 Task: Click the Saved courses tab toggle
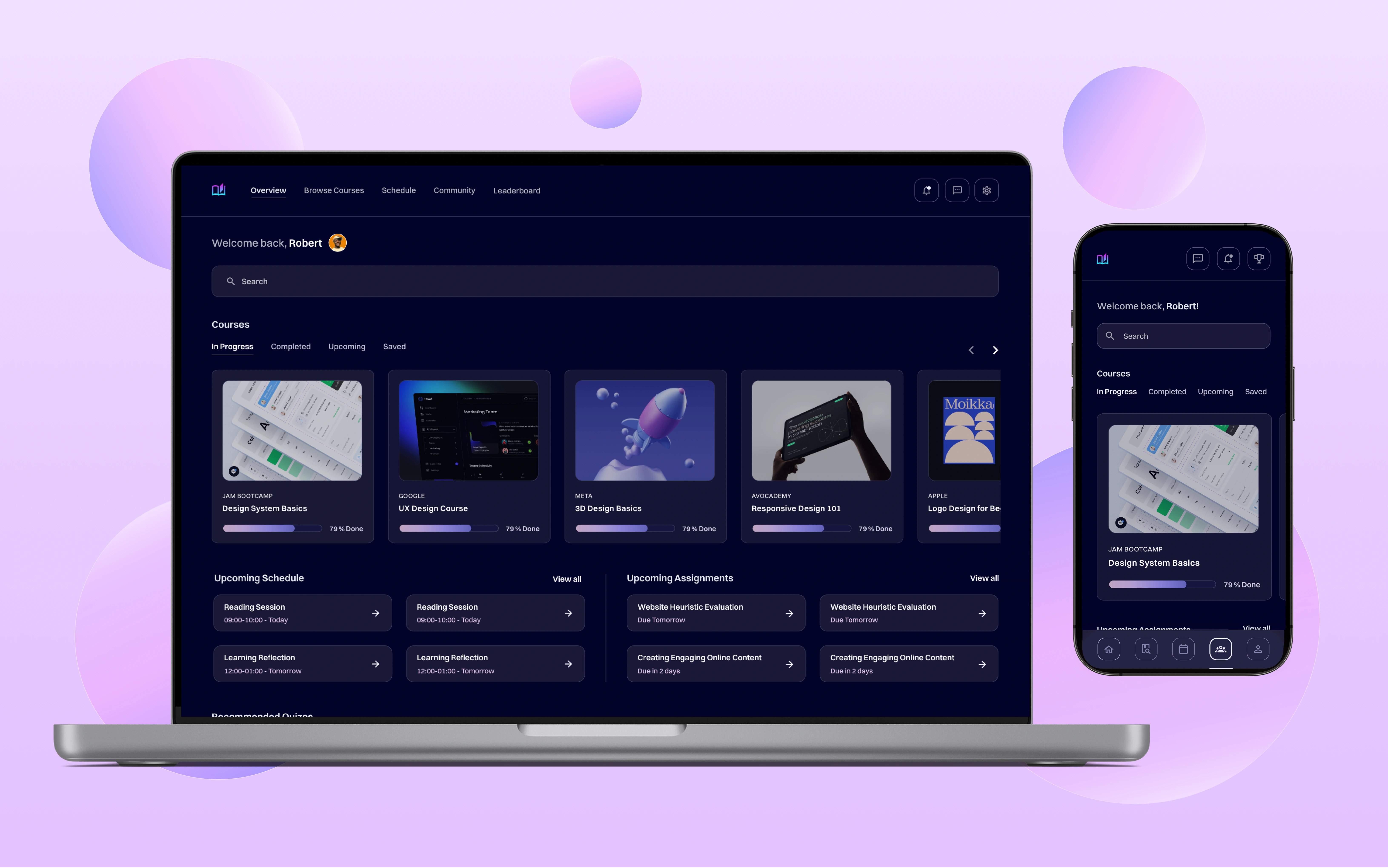coord(394,346)
